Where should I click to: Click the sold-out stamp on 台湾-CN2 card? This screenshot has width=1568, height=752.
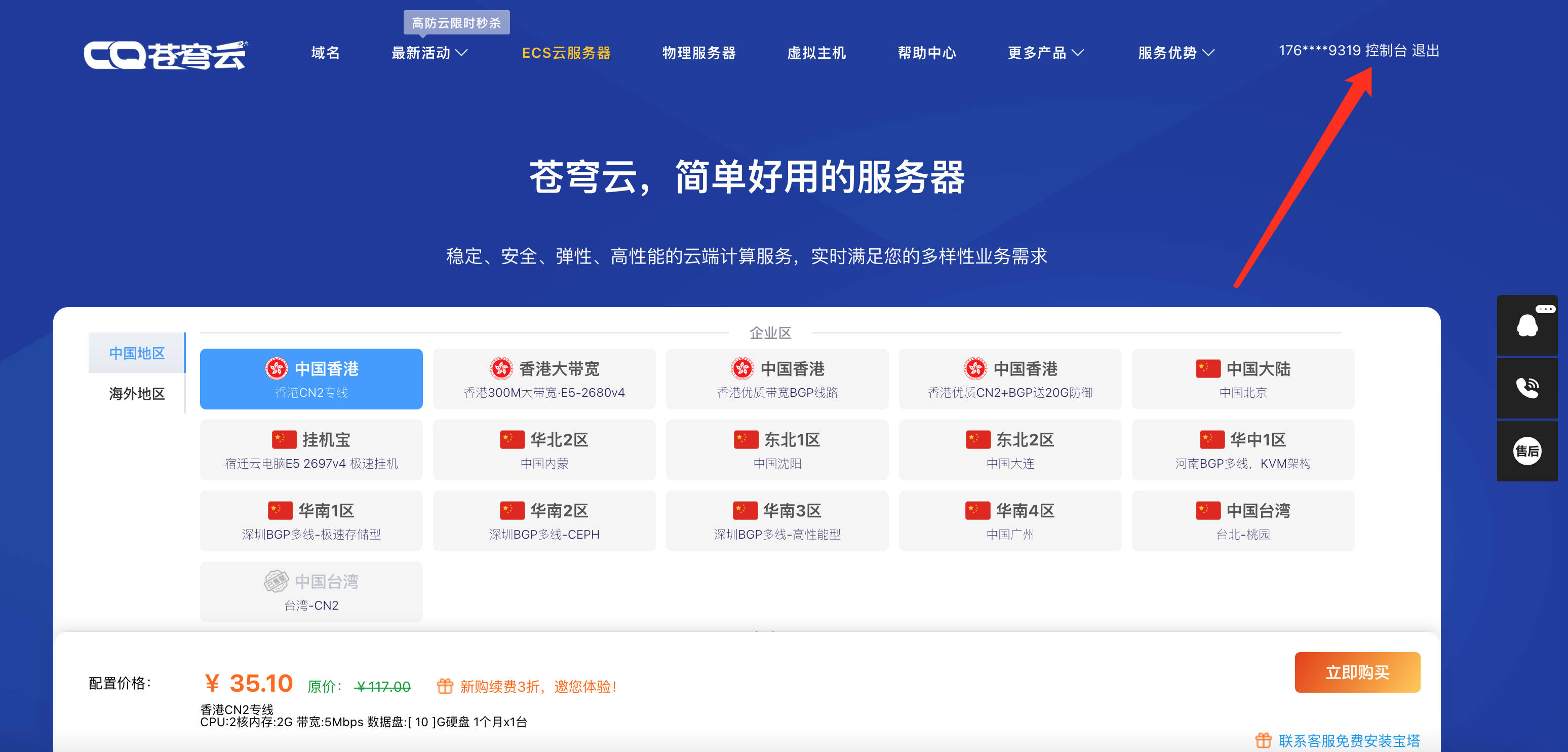pos(277,582)
